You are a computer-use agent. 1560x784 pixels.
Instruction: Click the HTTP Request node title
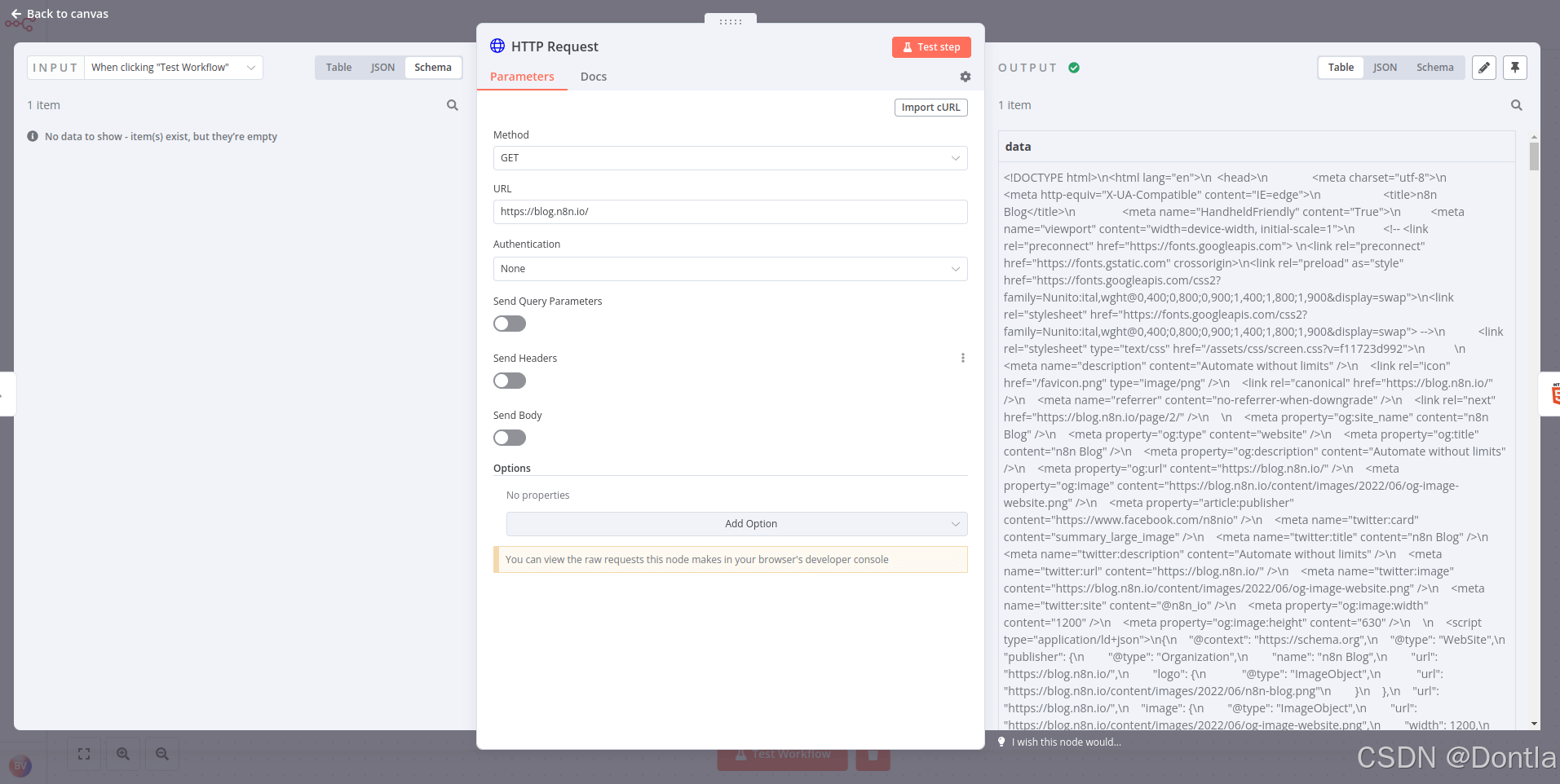pyautogui.click(x=555, y=46)
